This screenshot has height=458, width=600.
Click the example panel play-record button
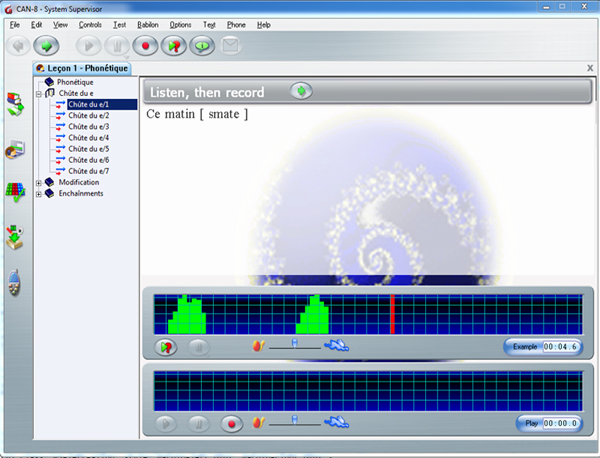167,347
